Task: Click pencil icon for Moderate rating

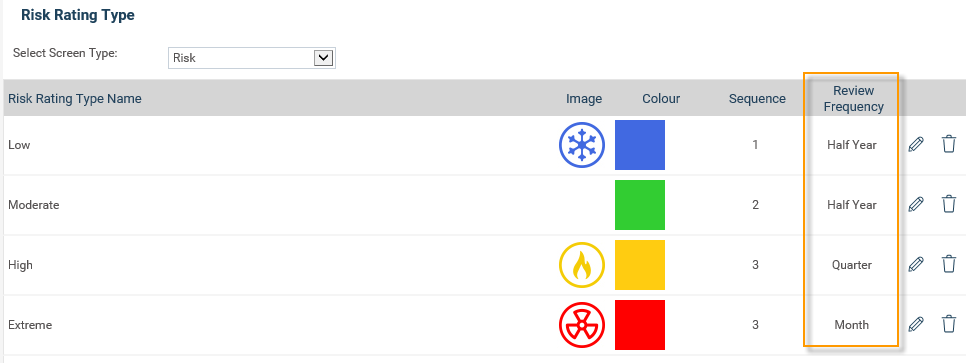Action: (916, 204)
